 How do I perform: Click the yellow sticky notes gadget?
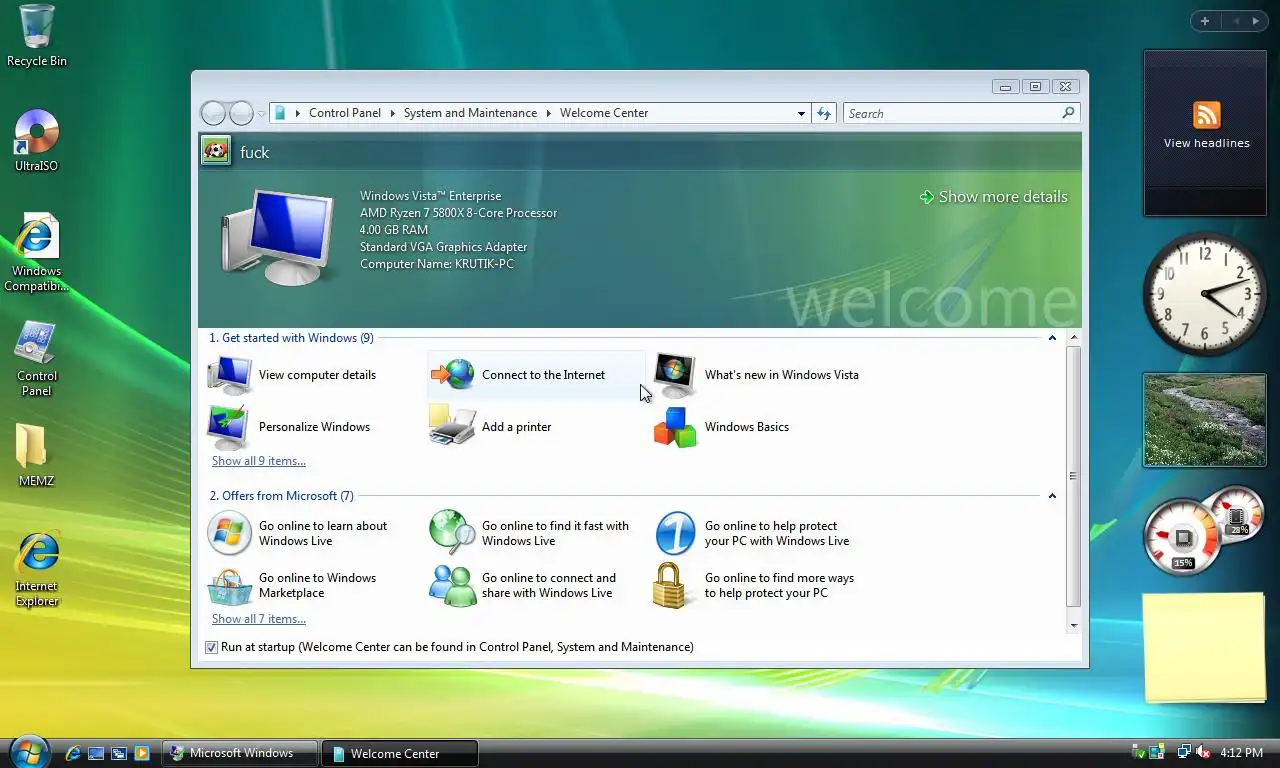pyautogui.click(x=1205, y=648)
